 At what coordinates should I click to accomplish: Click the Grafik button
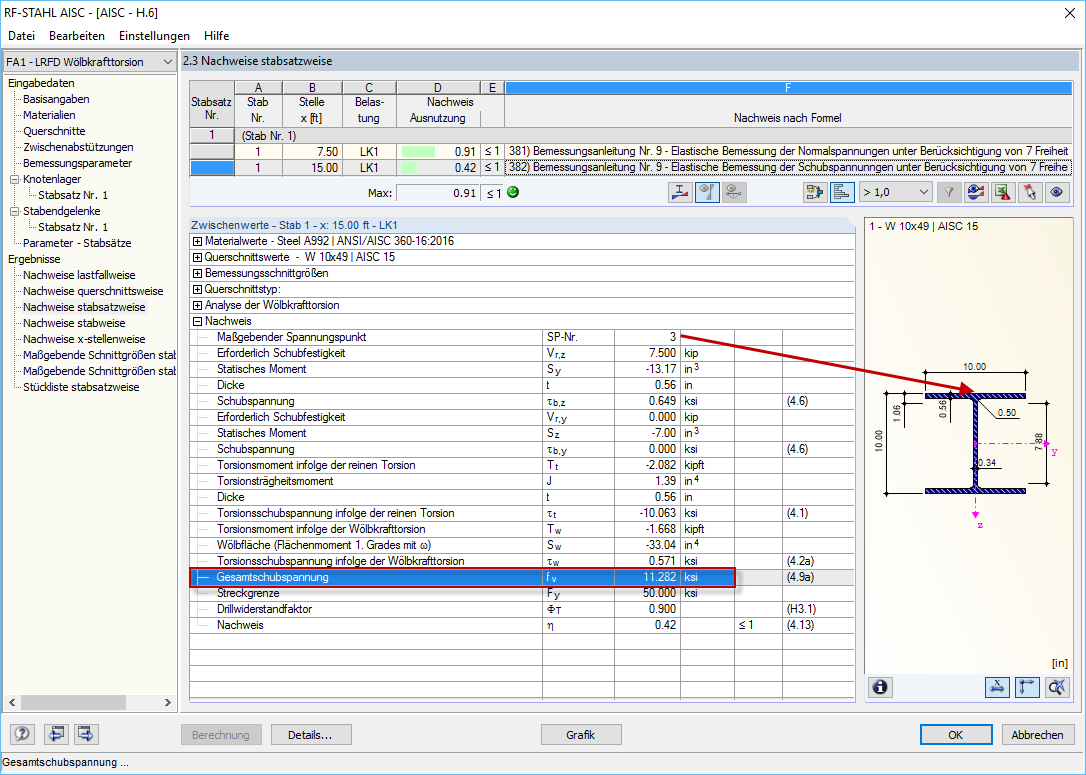click(x=581, y=735)
